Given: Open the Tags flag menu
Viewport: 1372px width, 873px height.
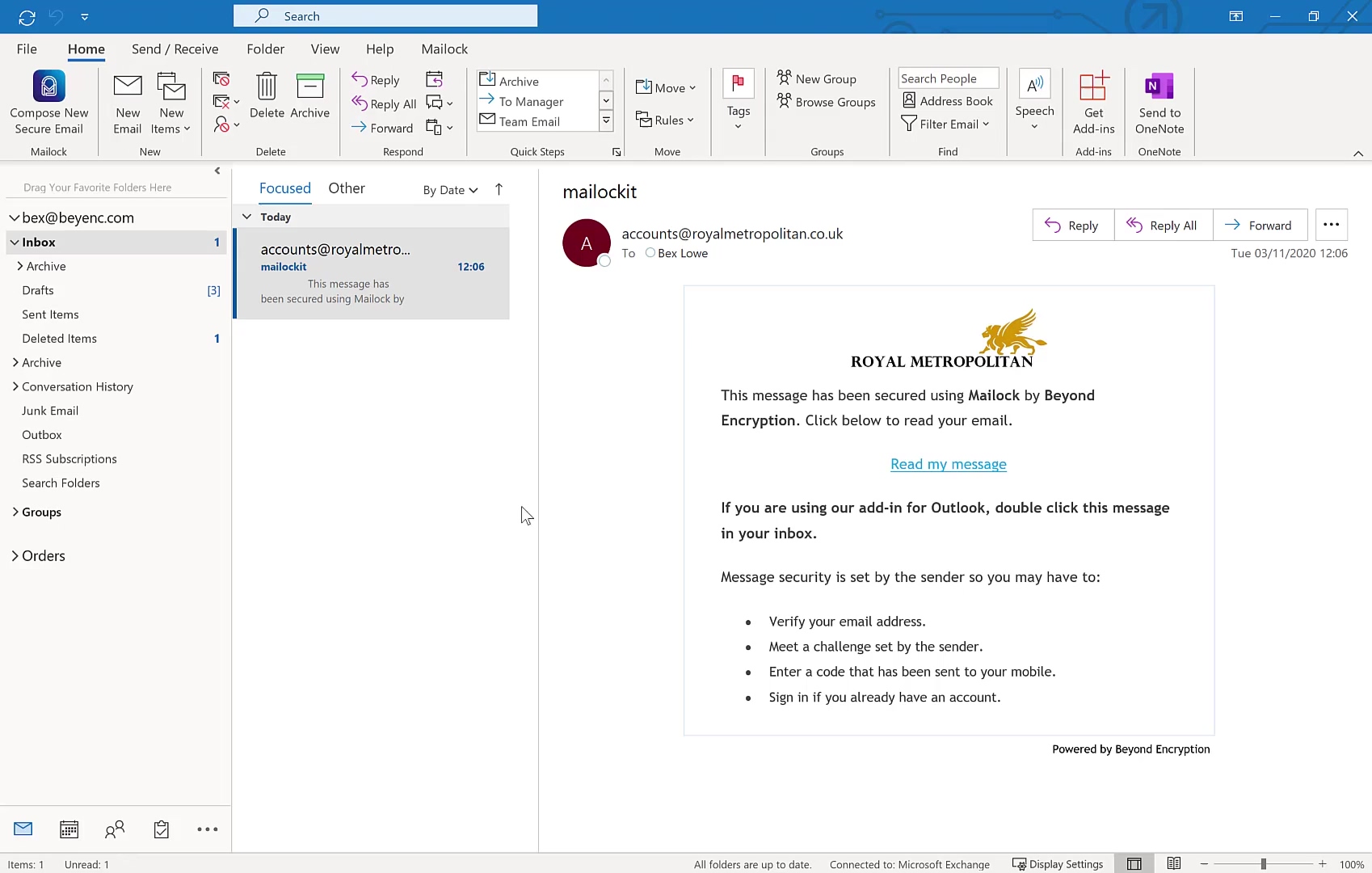Looking at the screenshot, I should pos(738,99).
